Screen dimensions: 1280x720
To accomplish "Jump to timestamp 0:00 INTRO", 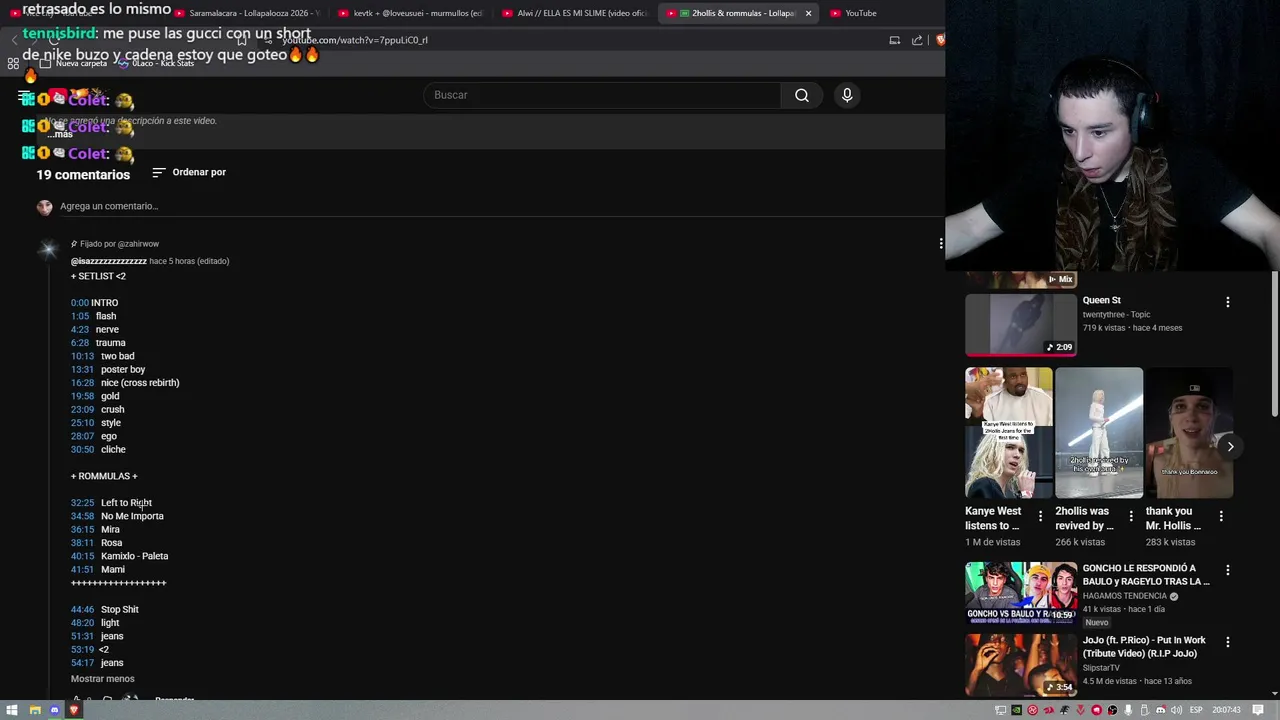I will pos(79,303).
